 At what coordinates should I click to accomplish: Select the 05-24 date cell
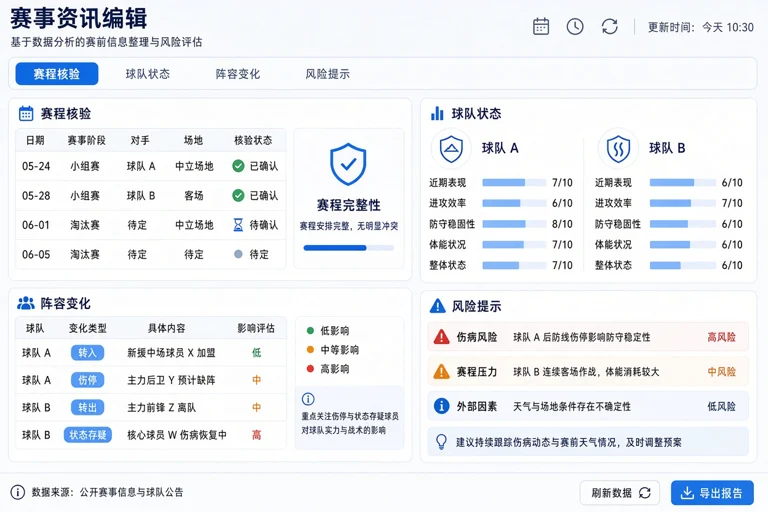coord(36,167)
